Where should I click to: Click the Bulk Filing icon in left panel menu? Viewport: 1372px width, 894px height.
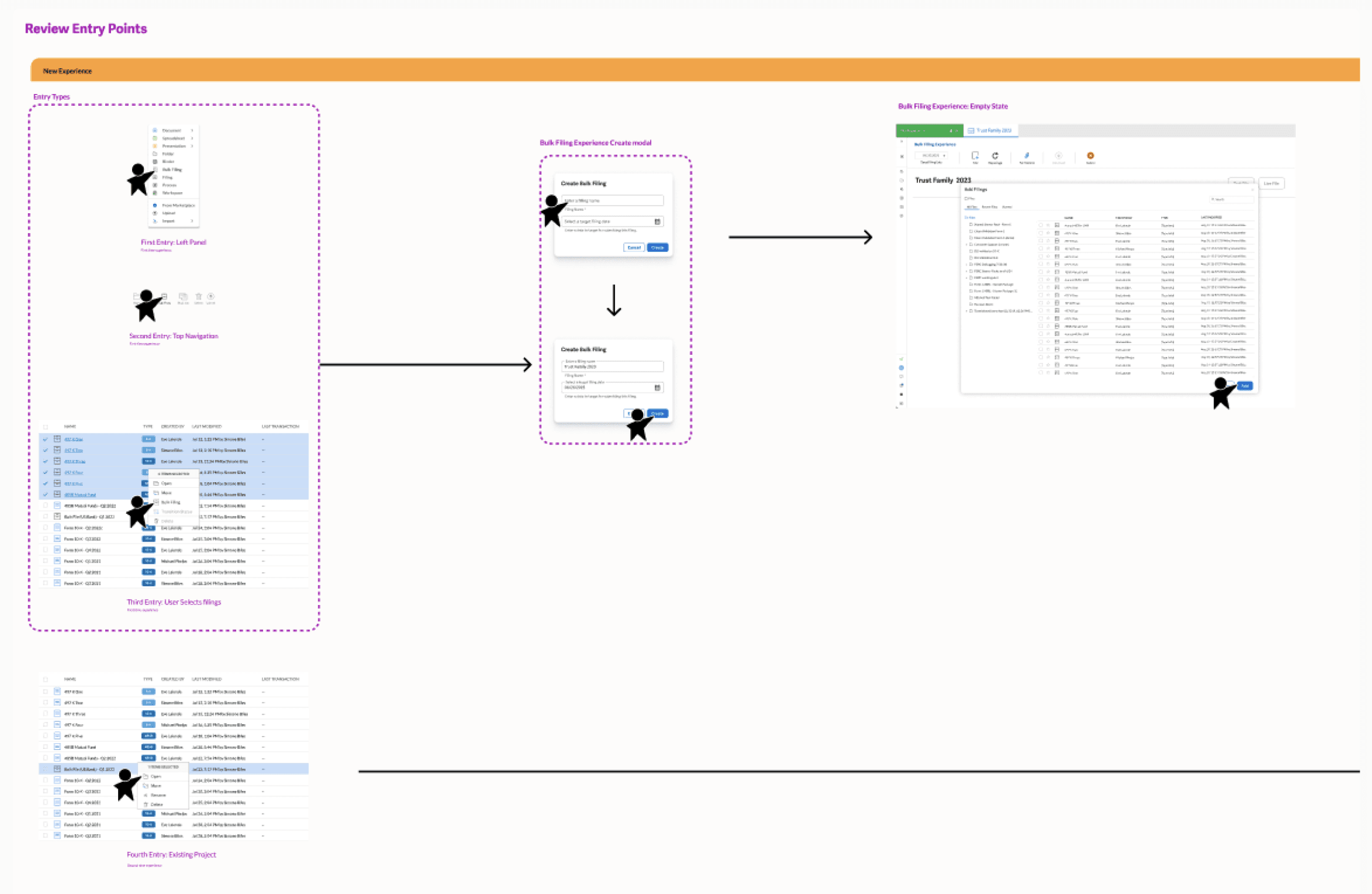[x=155, y=169]
